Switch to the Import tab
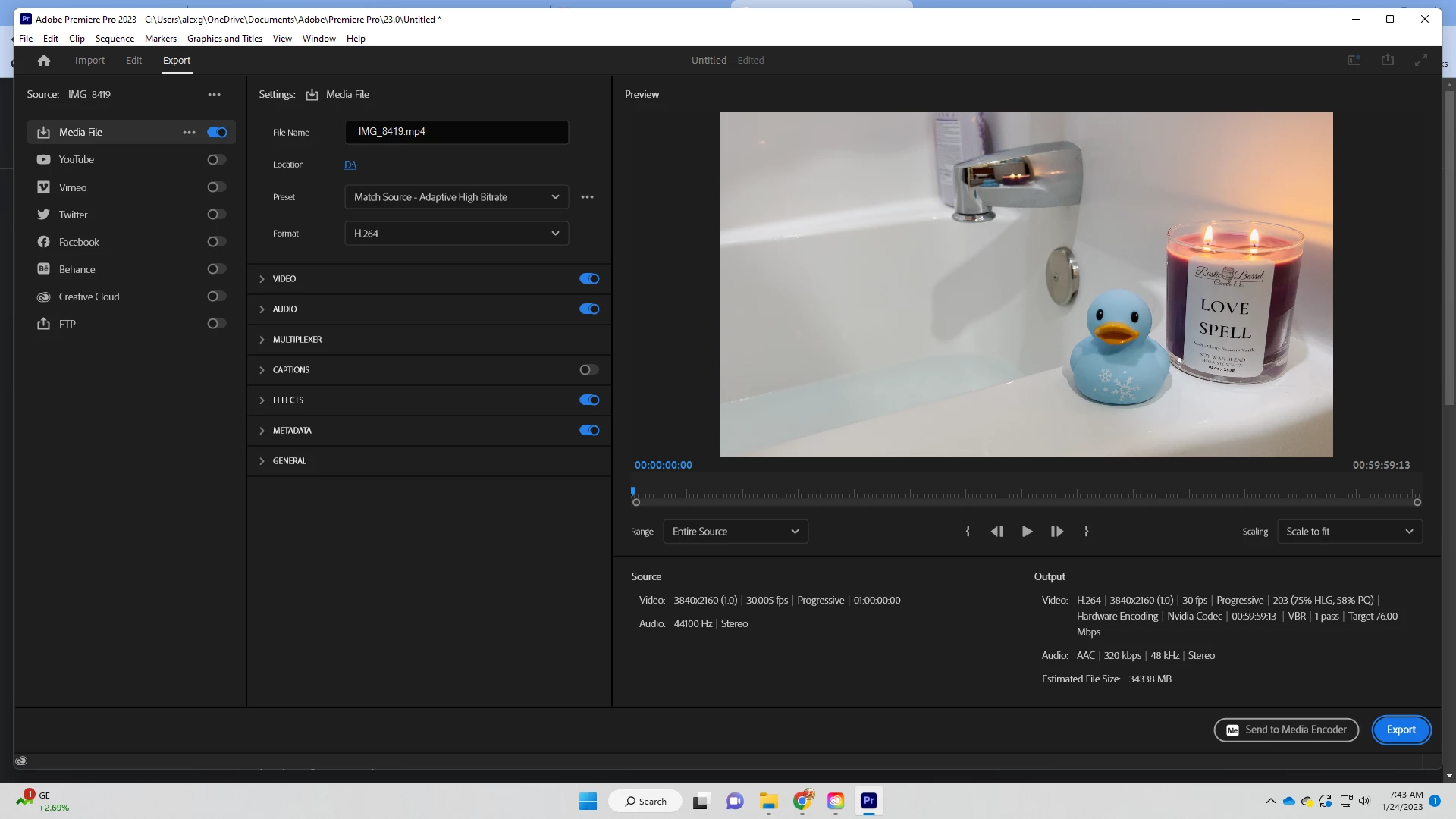This screenshot has width=1456, height=819. 89,61
